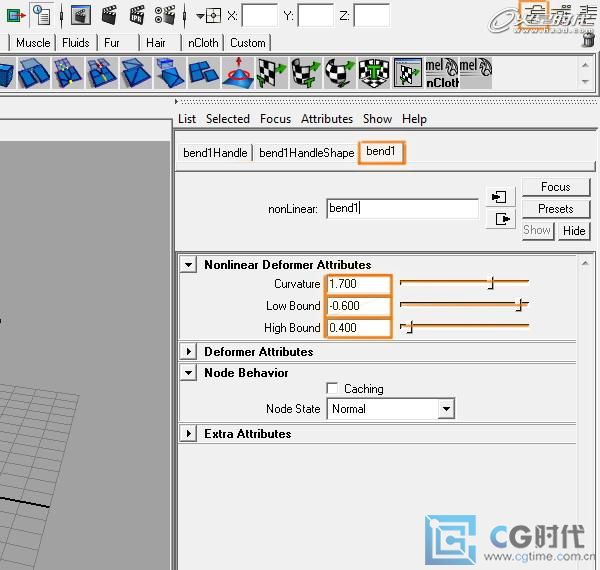600x570 pixels.
Task: Open the Muscle shelf tab
Action: [33, 43]
